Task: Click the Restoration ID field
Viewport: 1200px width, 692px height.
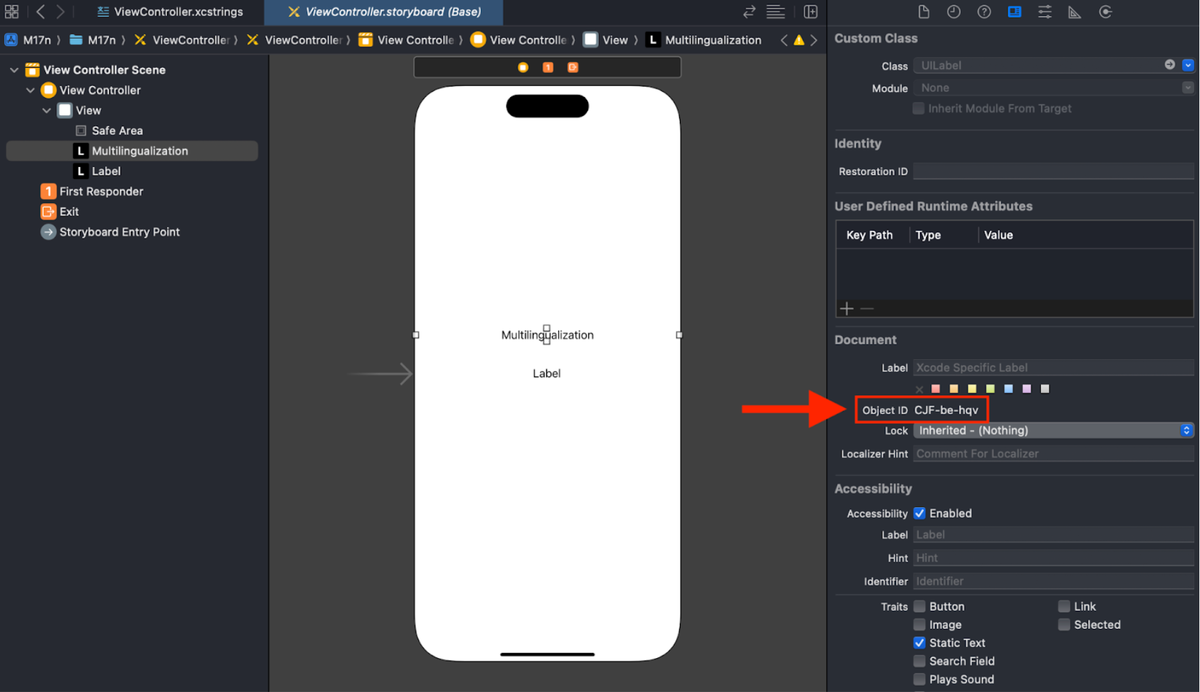Action: click(x=1054, y=171)
